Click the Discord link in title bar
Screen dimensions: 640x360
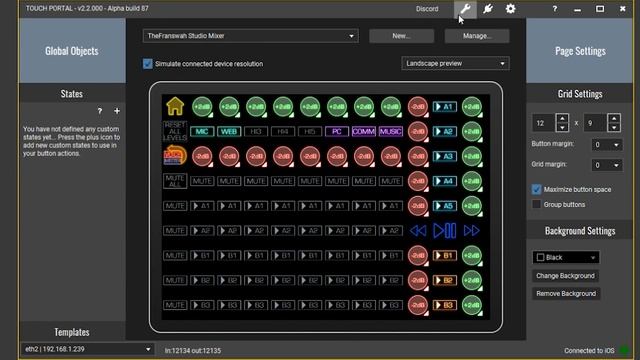click(427, 9)
